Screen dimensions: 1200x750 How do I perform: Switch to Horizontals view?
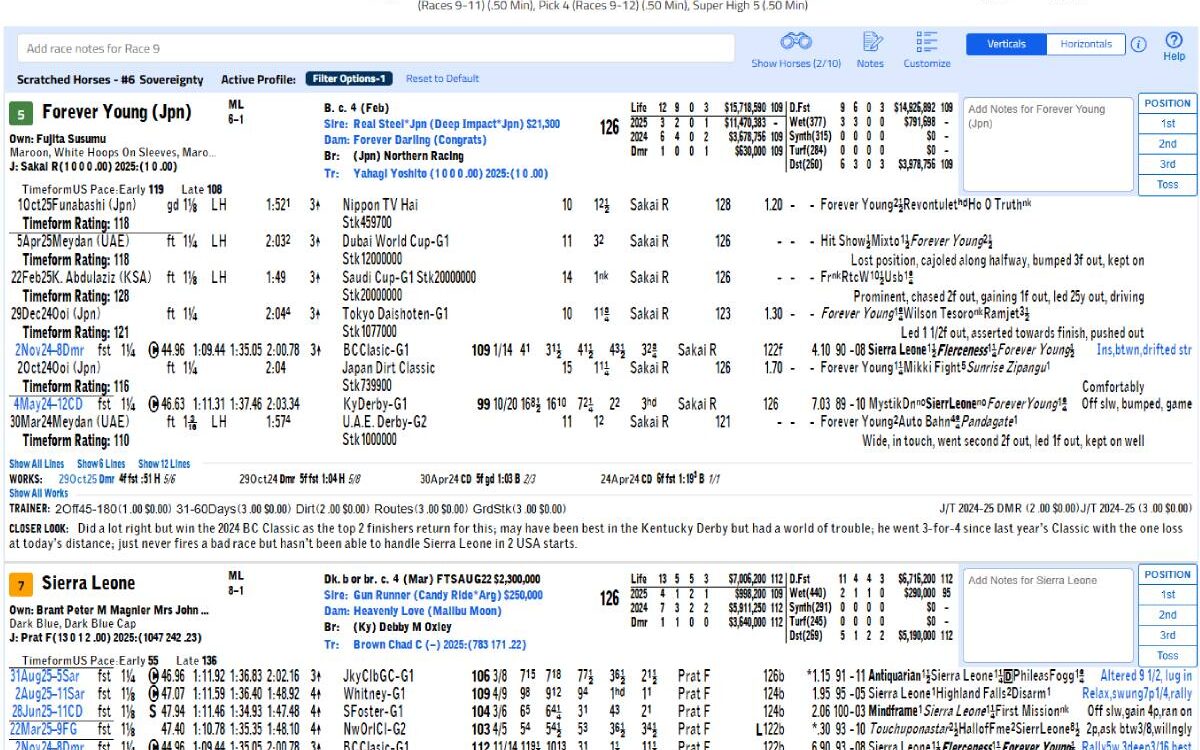[1087, 44]
